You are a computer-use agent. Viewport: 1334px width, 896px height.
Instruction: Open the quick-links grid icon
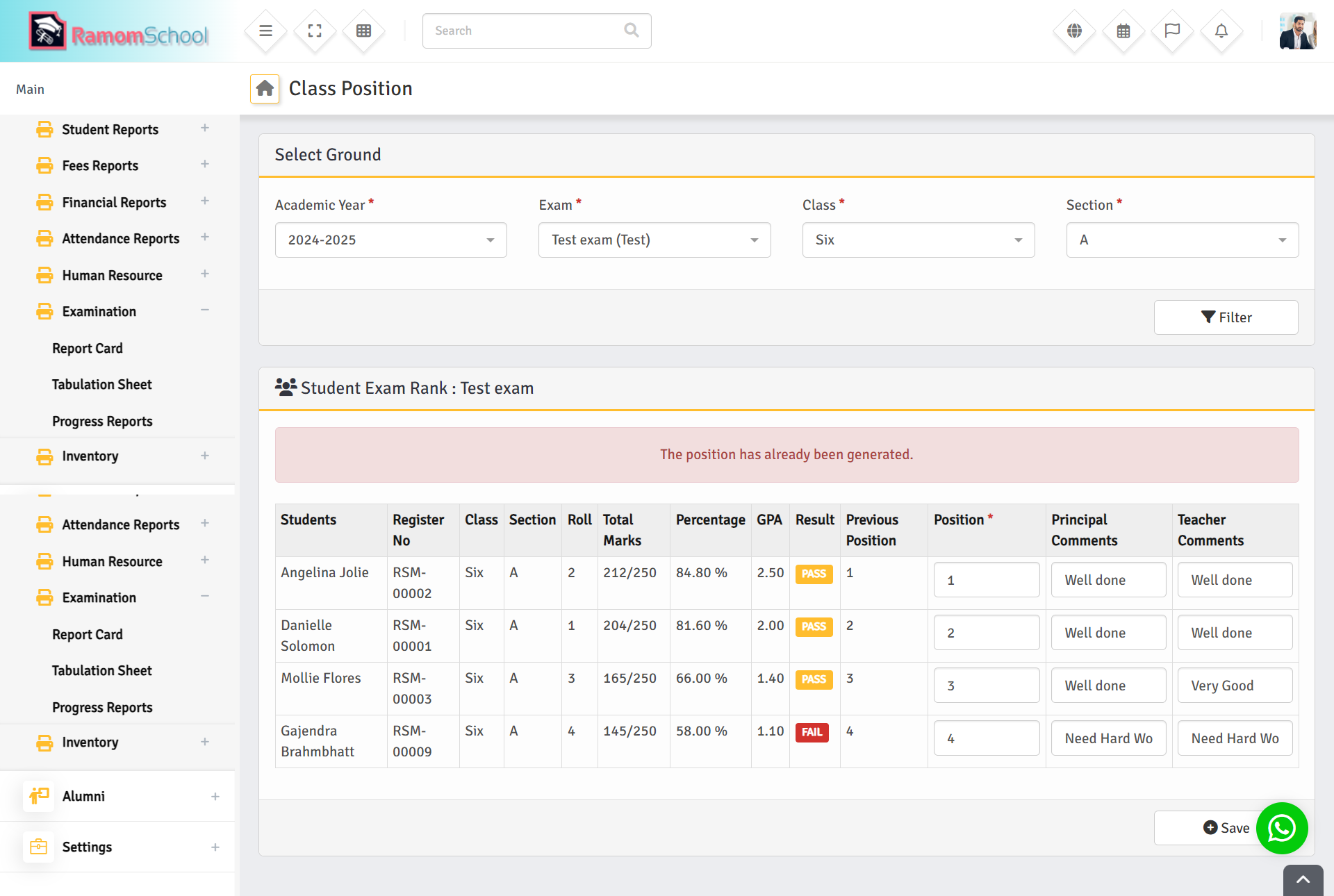363,31
